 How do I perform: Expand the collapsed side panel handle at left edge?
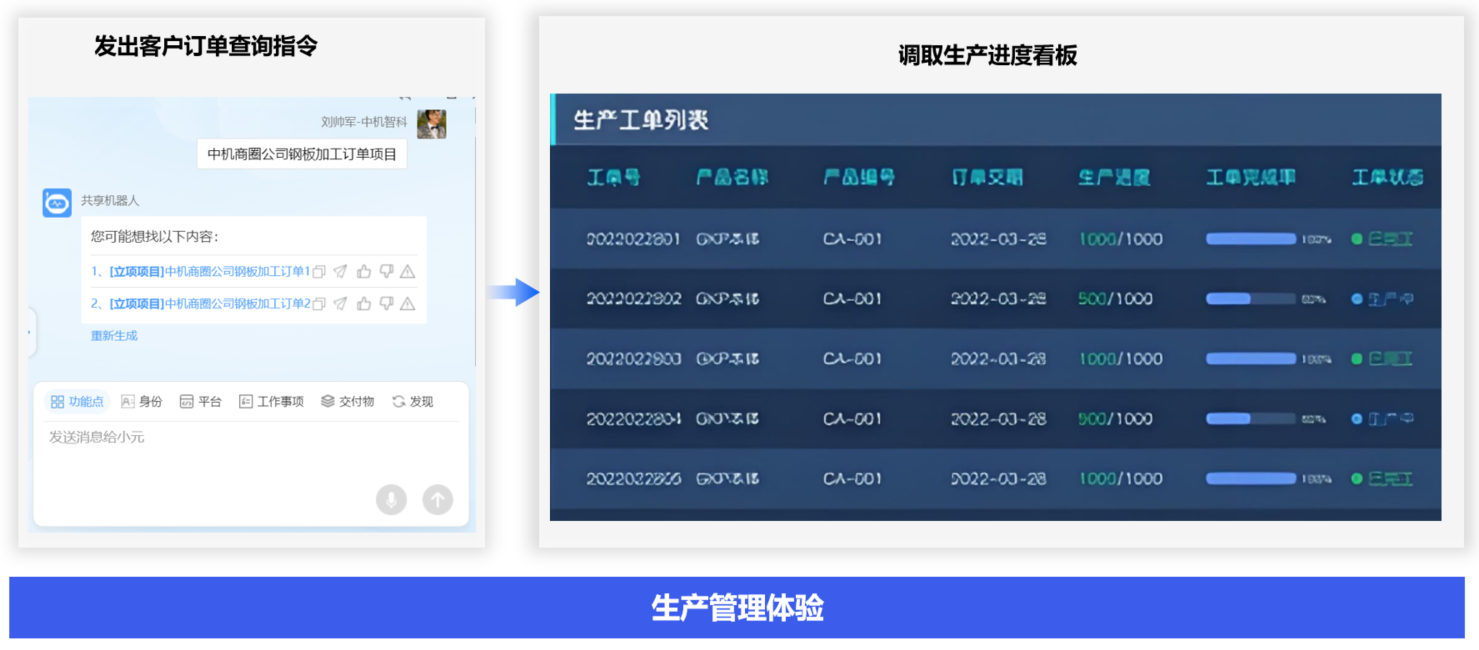(x=29, y=332)
